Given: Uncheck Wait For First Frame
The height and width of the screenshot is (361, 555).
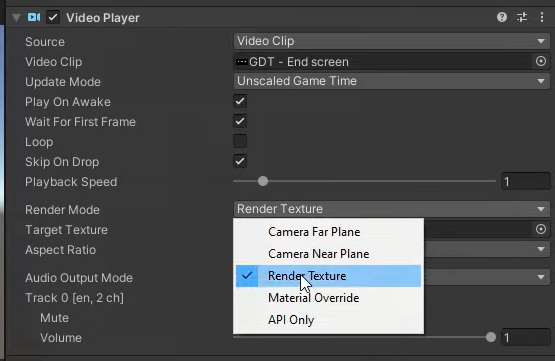Looking at the screenshot, I should pos(240,121).
